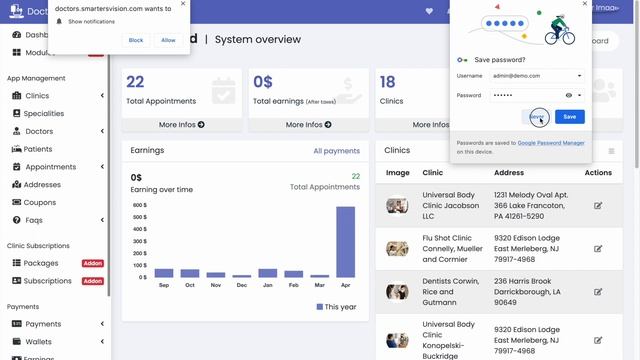Open the Username dropdown arrow
Screen dimensions: 640x360
tap(579, 76)
